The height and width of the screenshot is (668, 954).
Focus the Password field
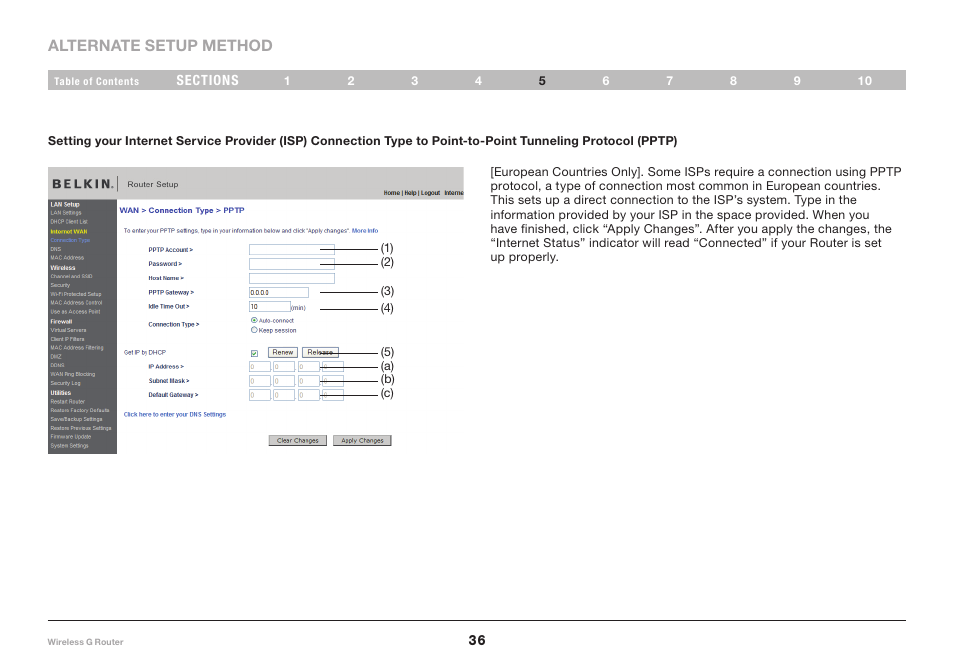[291, 264]
